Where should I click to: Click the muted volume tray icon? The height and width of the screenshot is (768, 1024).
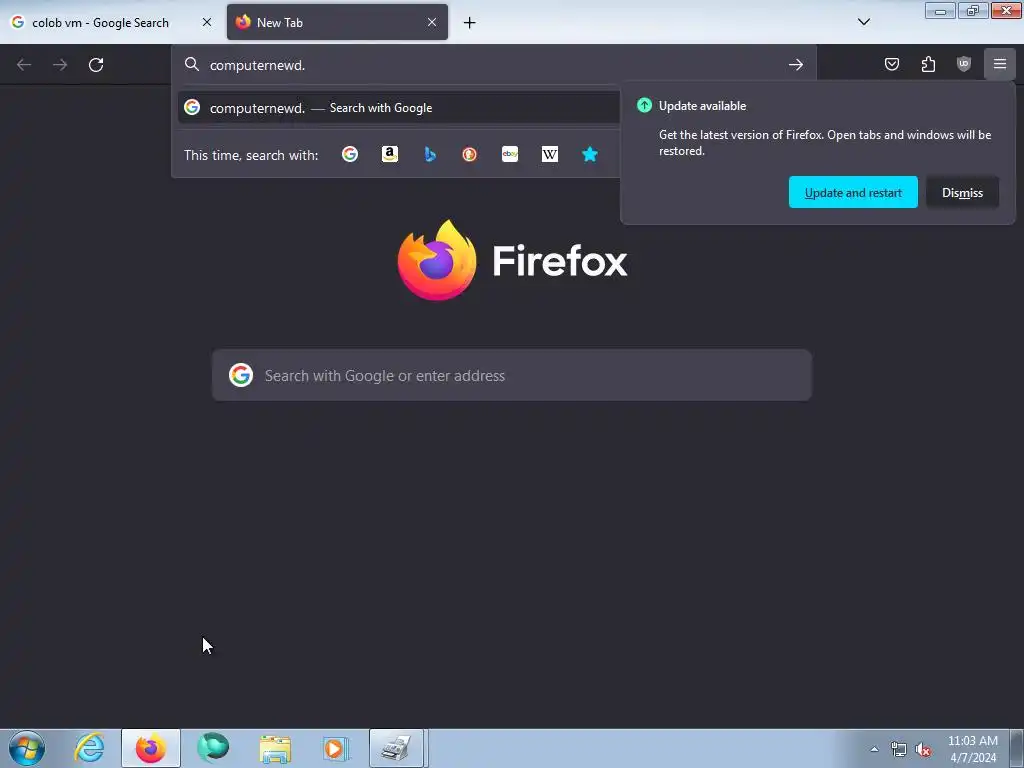coord(923,749)
